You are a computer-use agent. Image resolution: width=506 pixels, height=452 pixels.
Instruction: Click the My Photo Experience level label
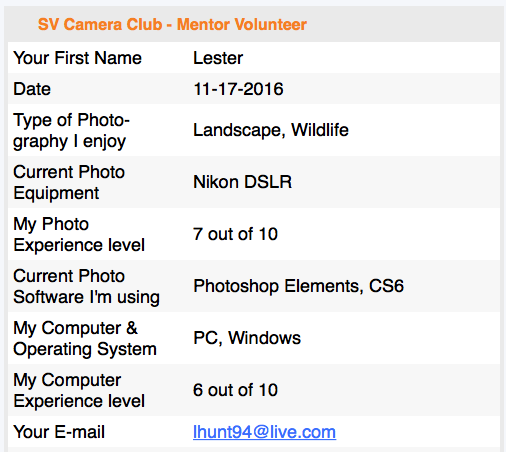pos(79,234)
